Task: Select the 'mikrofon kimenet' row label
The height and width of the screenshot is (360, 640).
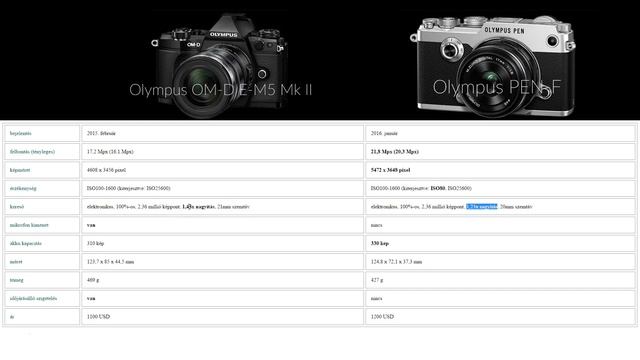Action: click(29, 225)
